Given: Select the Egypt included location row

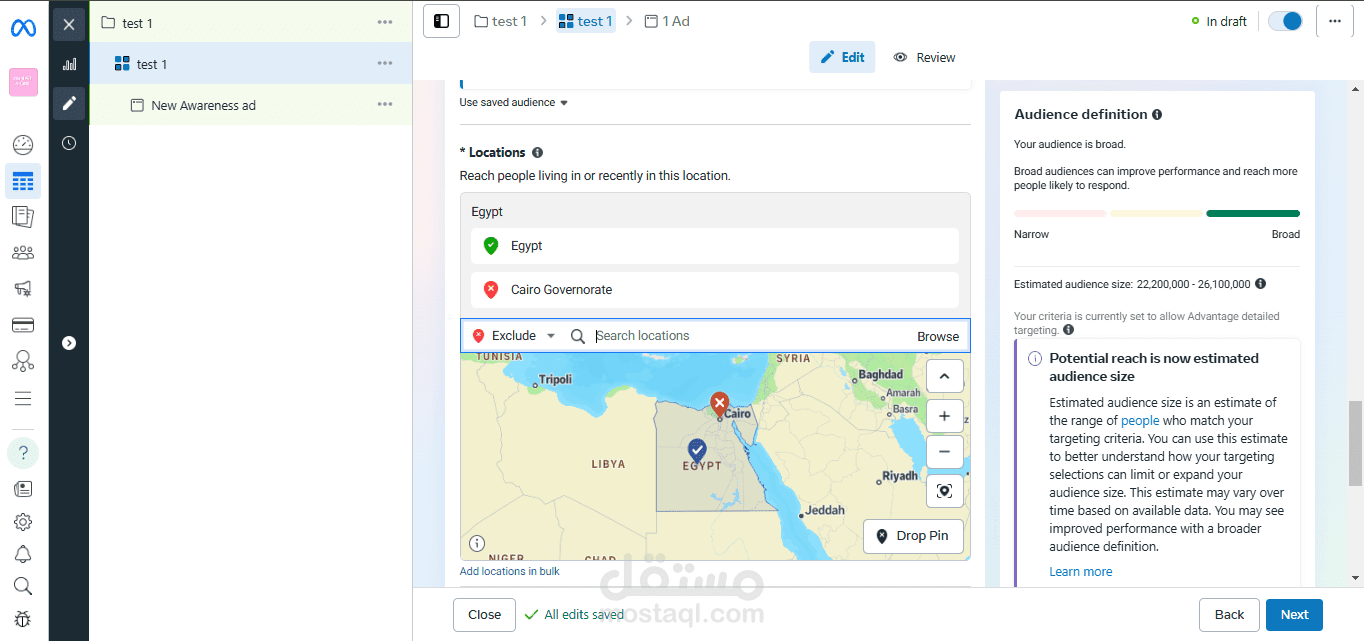Looking at the screenshot, I should pyautogui.click(x=715, y=246).
